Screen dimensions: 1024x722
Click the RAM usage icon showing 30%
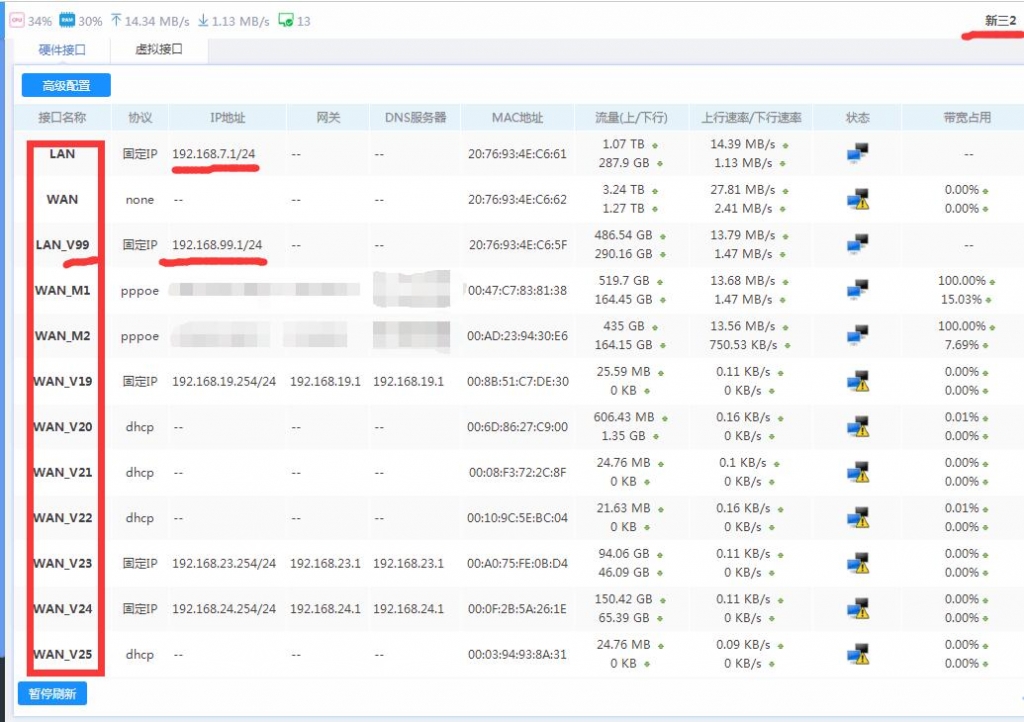tap(67, 20)
